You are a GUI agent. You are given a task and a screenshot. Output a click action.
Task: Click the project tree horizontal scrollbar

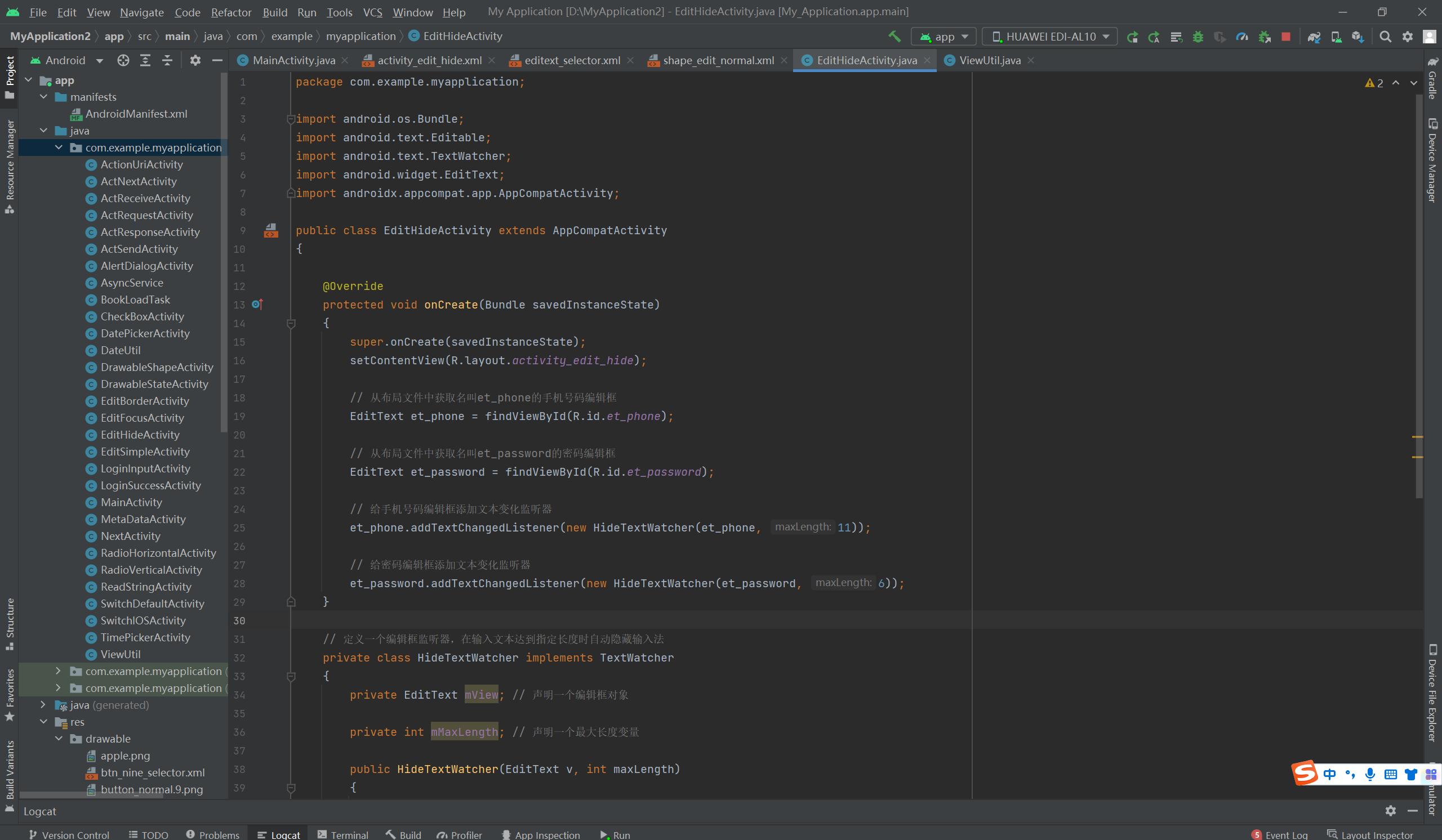(x=92, y=795)
